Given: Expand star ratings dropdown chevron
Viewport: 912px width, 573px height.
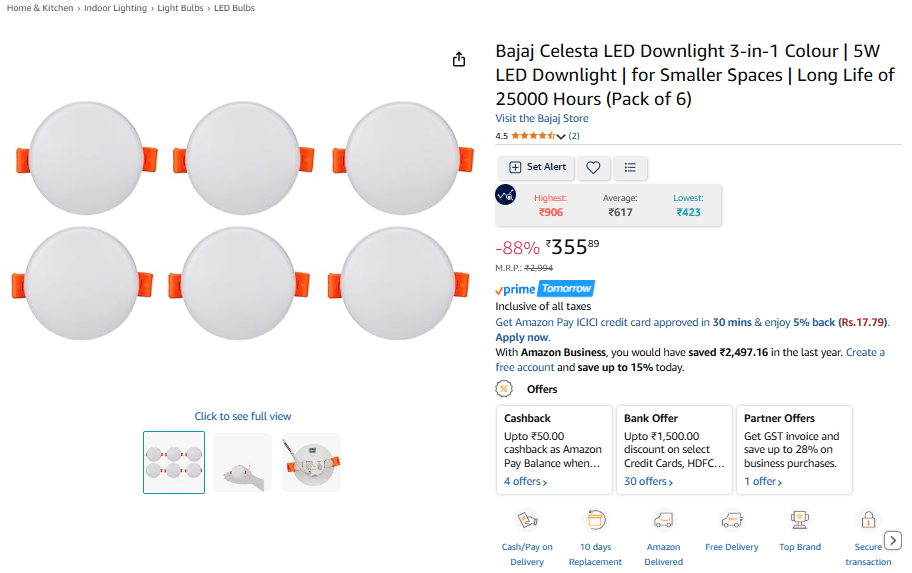Looking at the screenshot, I should 561,136.
